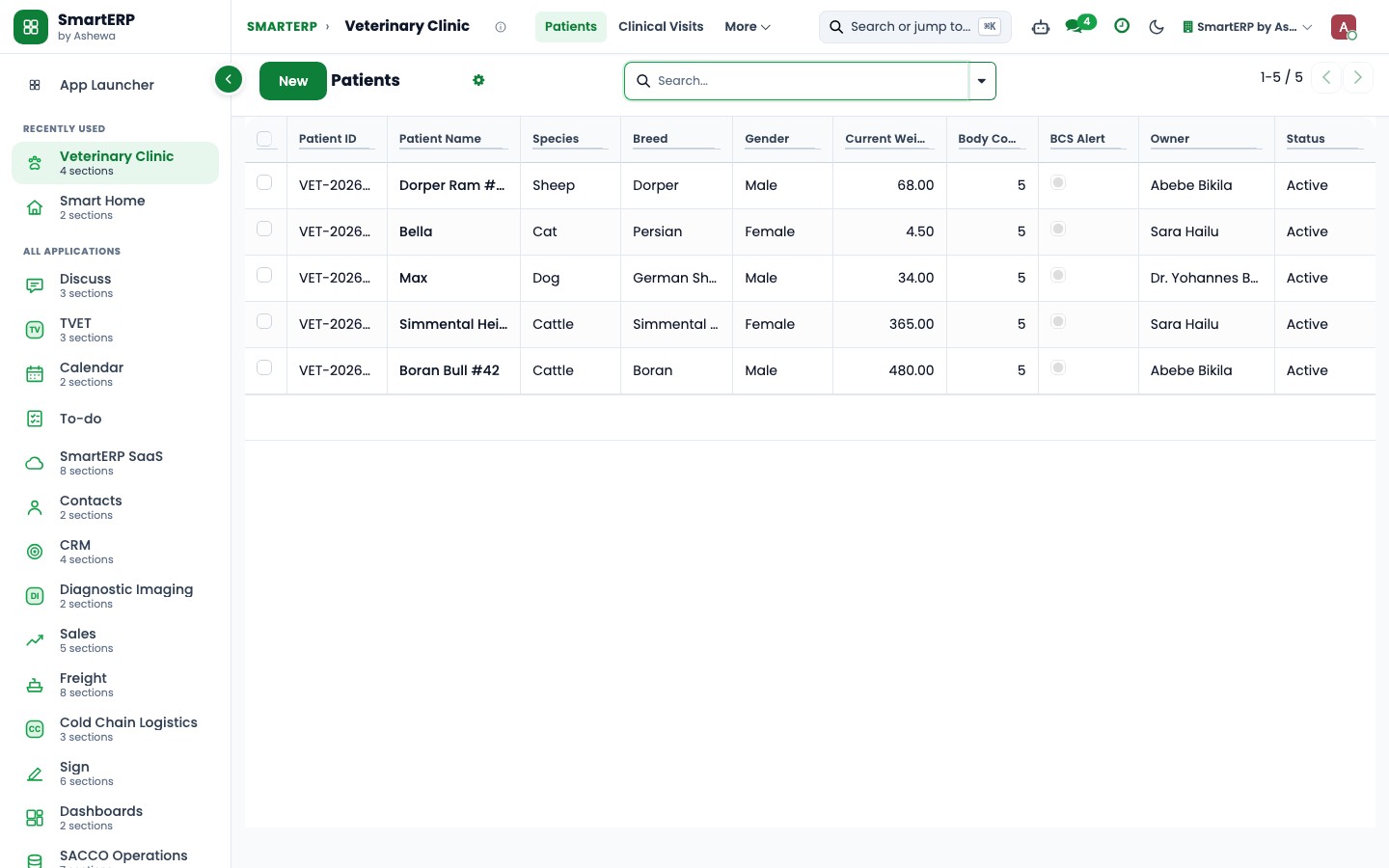Open the Sales trend icon
The image size is (1389, 868).
point(35,640)
